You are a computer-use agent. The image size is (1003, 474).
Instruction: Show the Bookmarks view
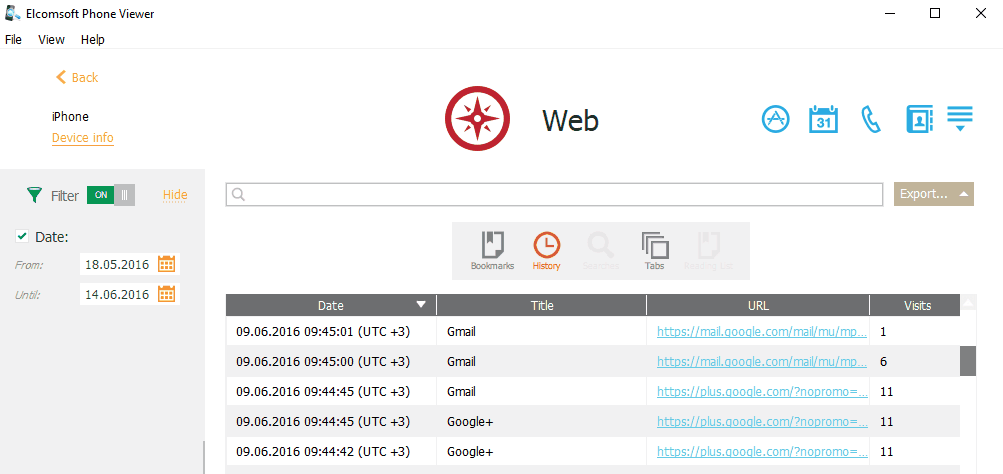(x=492, y=250)
